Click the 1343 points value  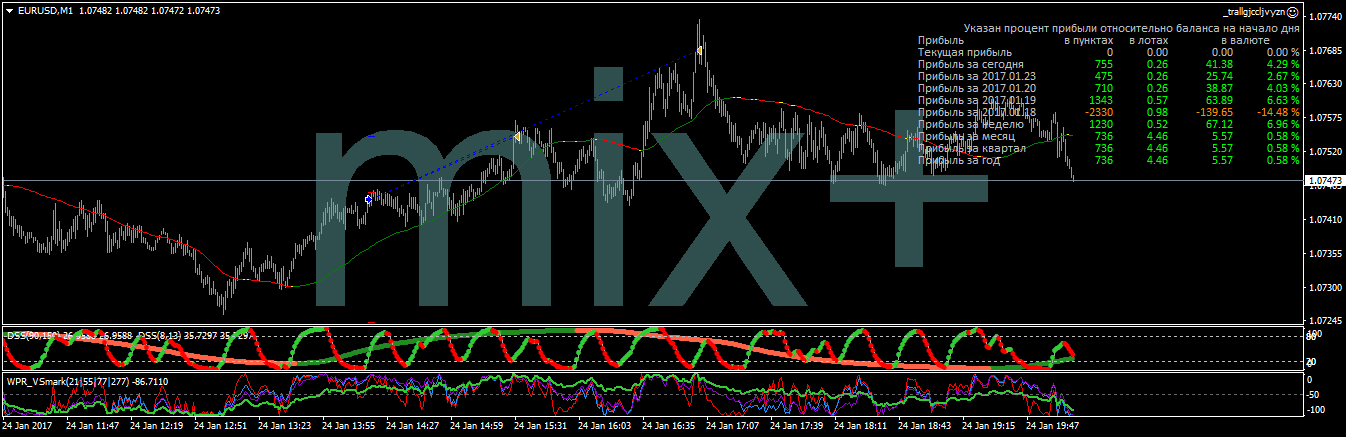1100,100
